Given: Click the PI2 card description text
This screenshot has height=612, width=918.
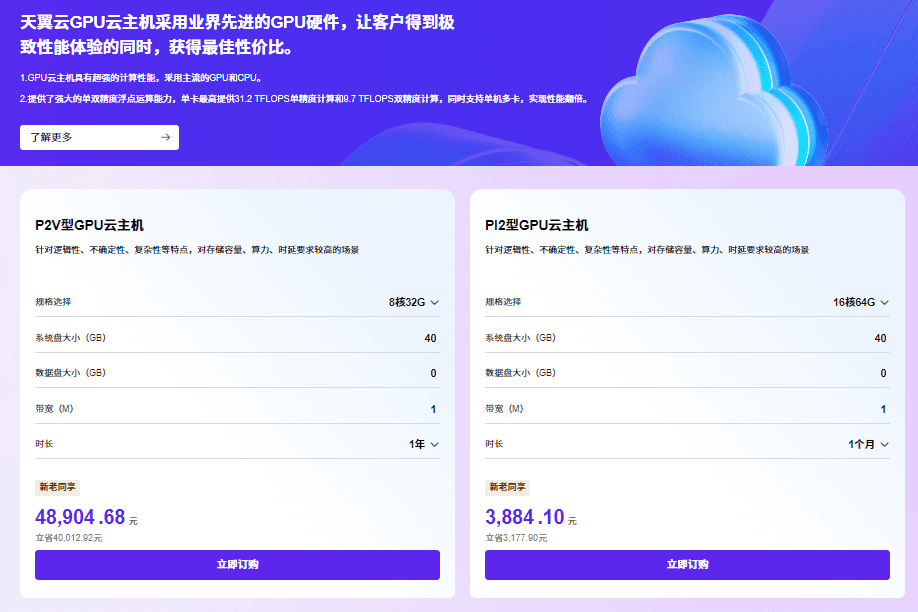Looking at the screenshot, I should click(x=647, y=249).
